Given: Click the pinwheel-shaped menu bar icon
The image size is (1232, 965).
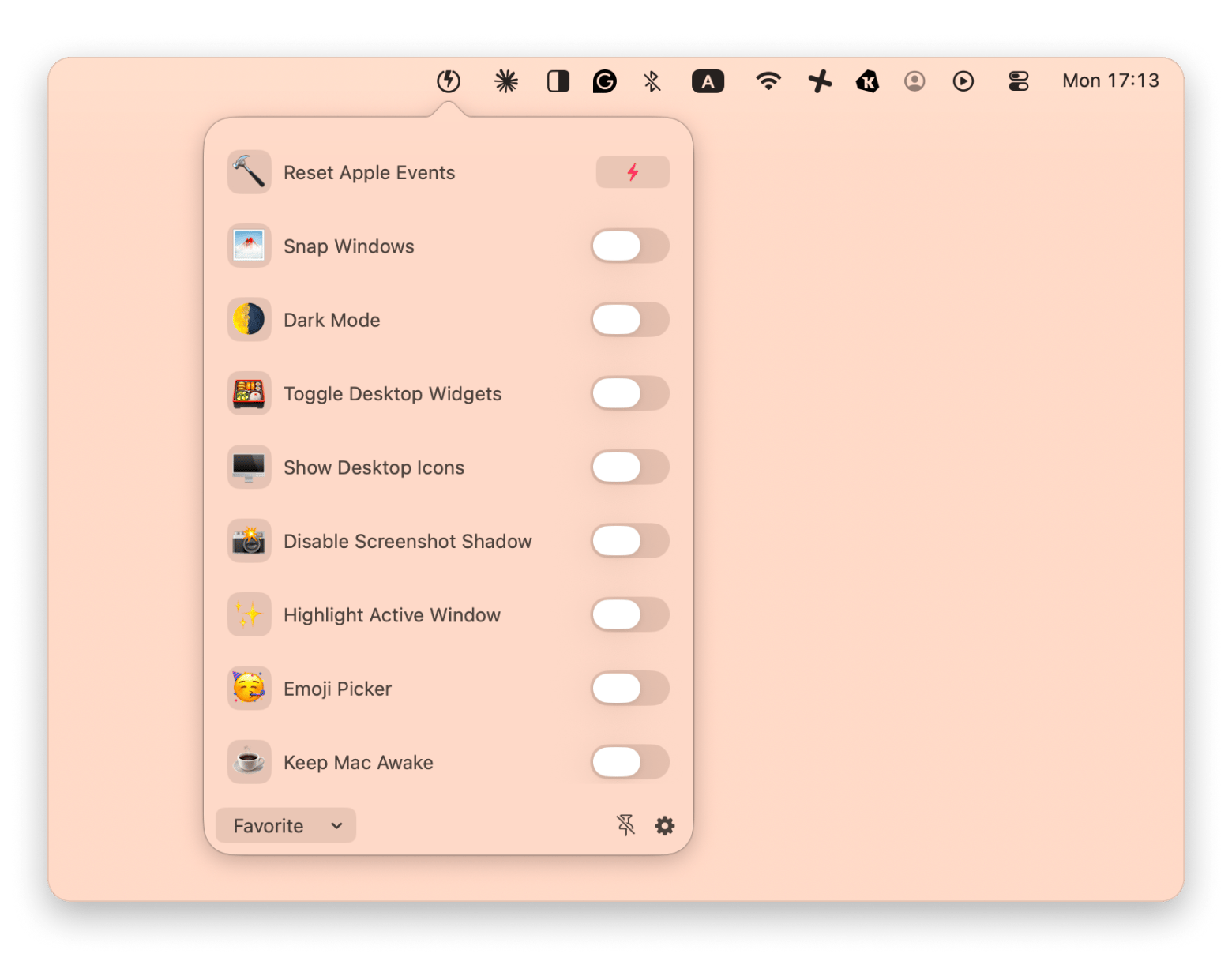Looking at the screenshot, I should point(820,81).
